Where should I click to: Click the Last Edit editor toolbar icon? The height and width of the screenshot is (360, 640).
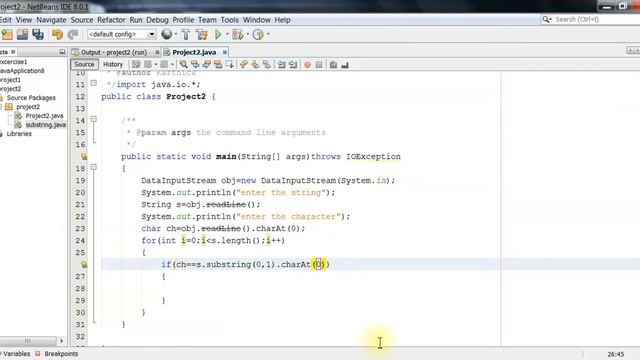point(136,64)
